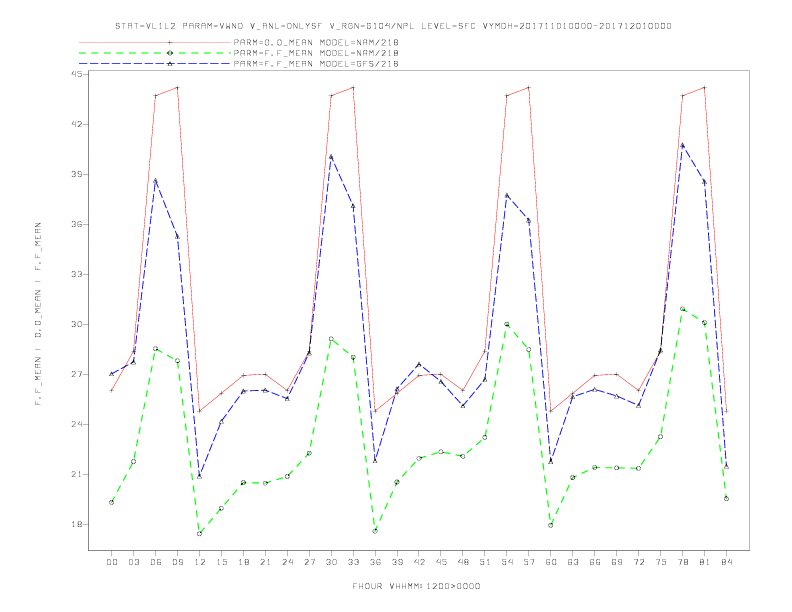The width and height of the screenshot is (792, 612).
Task: Click the x-axis tick label 36
Action: coord(375,562)
